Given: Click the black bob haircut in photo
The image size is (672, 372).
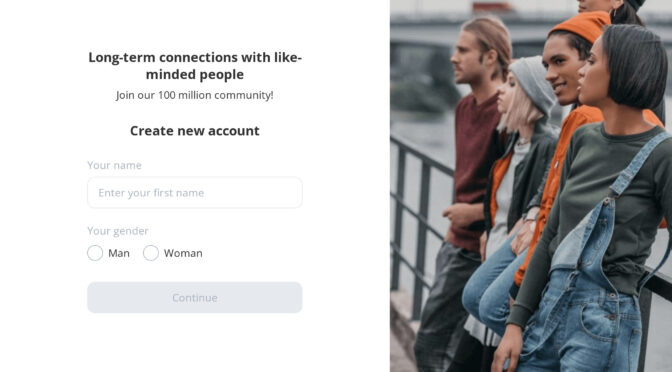Looking at the screenshot, I should [x=634, y=64].
